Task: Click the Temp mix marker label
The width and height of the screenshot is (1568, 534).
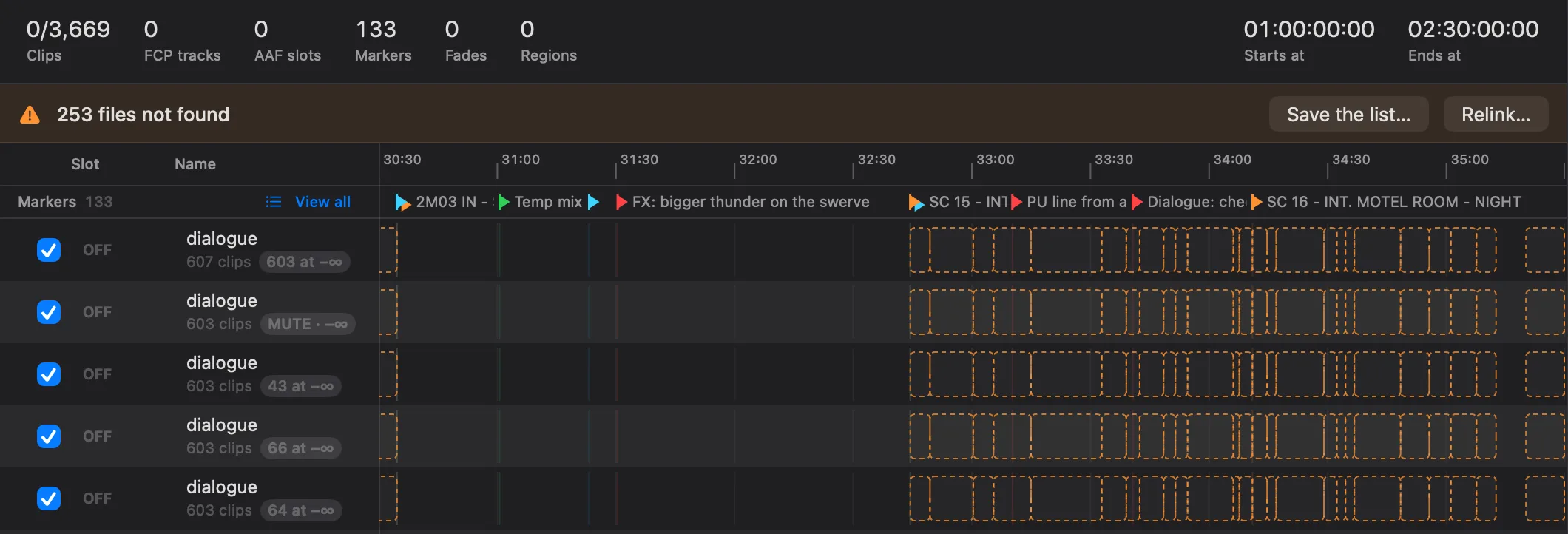Action: (x=548, y=202)
